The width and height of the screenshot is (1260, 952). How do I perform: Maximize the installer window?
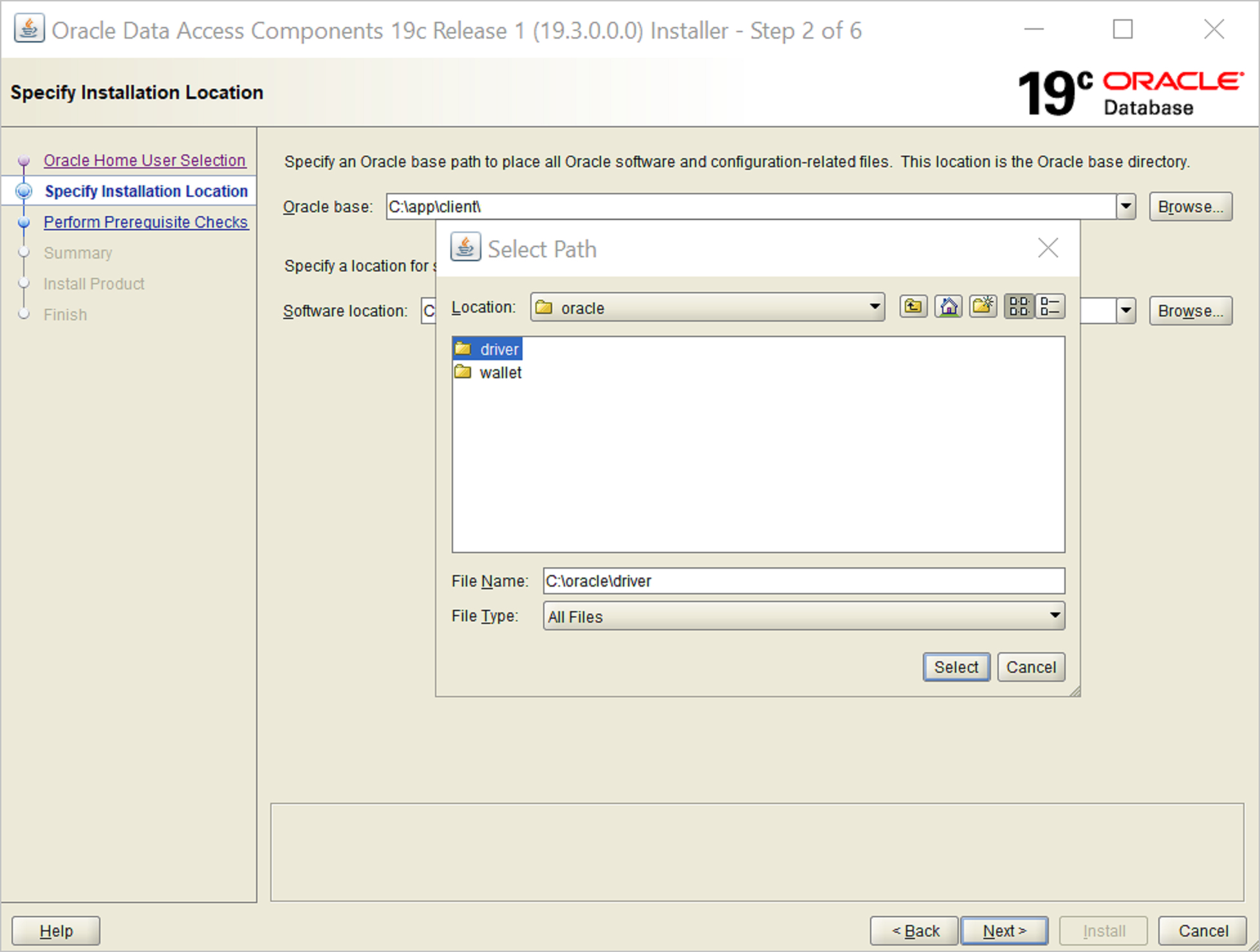click(x=1123, y=29)
